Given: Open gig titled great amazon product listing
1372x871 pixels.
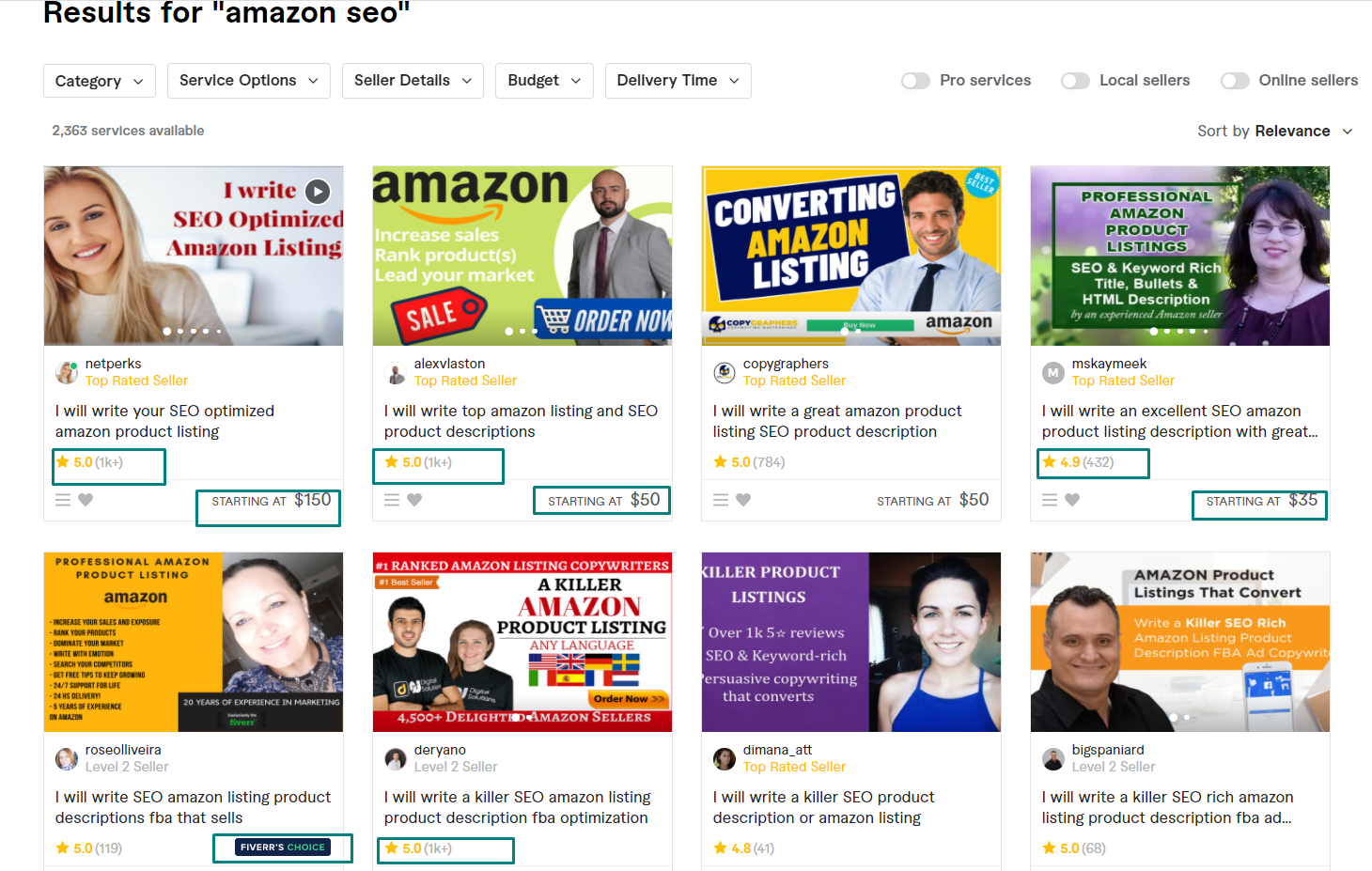Looking at the screenshot, I should tap(837, 421).
